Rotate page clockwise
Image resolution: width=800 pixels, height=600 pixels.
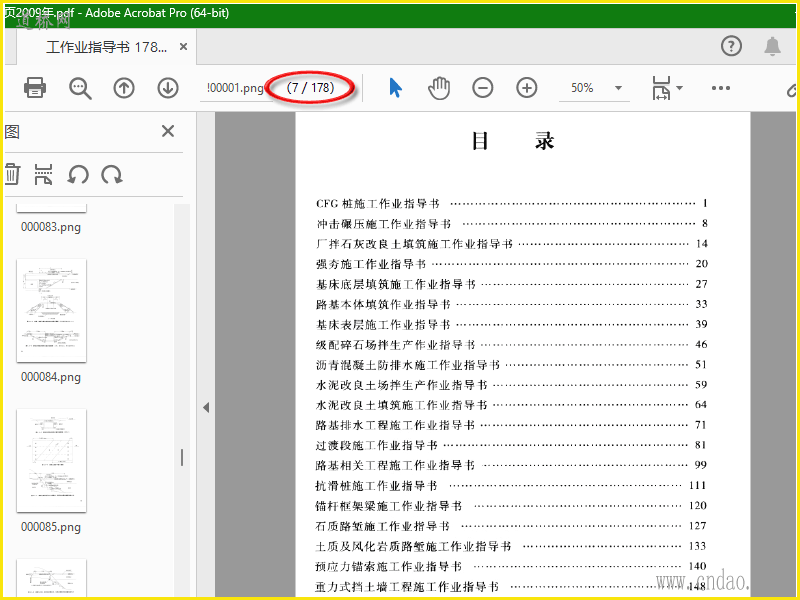(112, 174)
